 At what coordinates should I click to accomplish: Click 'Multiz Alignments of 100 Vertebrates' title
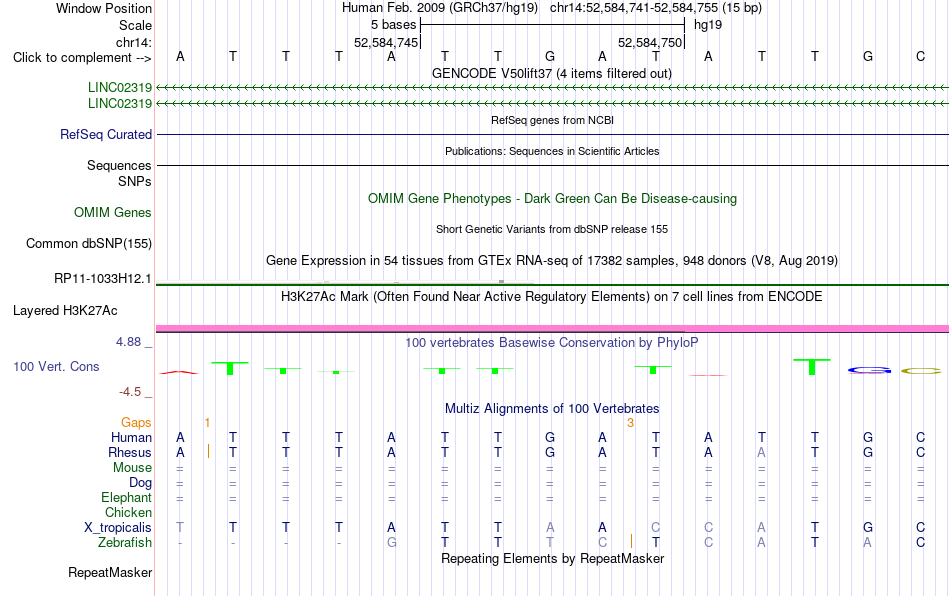552,408
